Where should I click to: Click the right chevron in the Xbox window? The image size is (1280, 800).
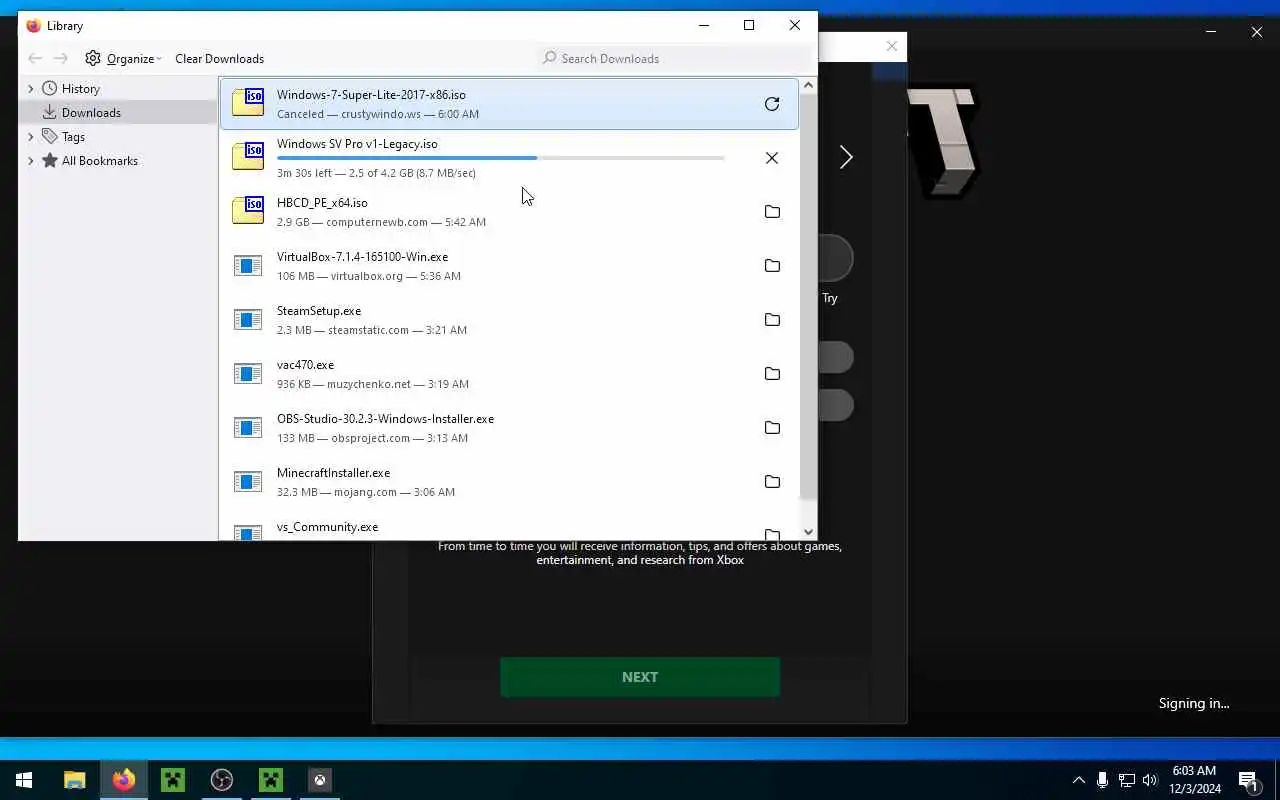(x=846, y=157)
